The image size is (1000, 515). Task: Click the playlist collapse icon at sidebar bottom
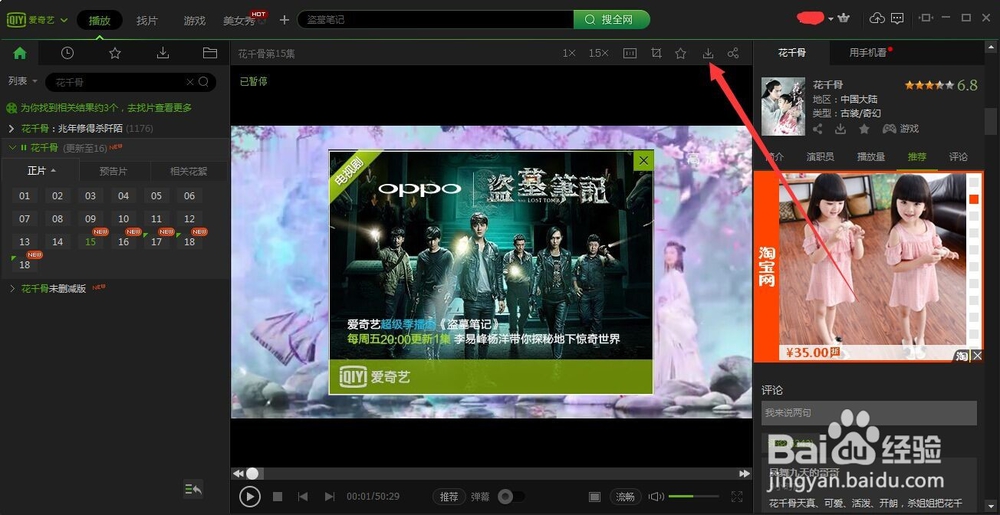tap(193, 489)
